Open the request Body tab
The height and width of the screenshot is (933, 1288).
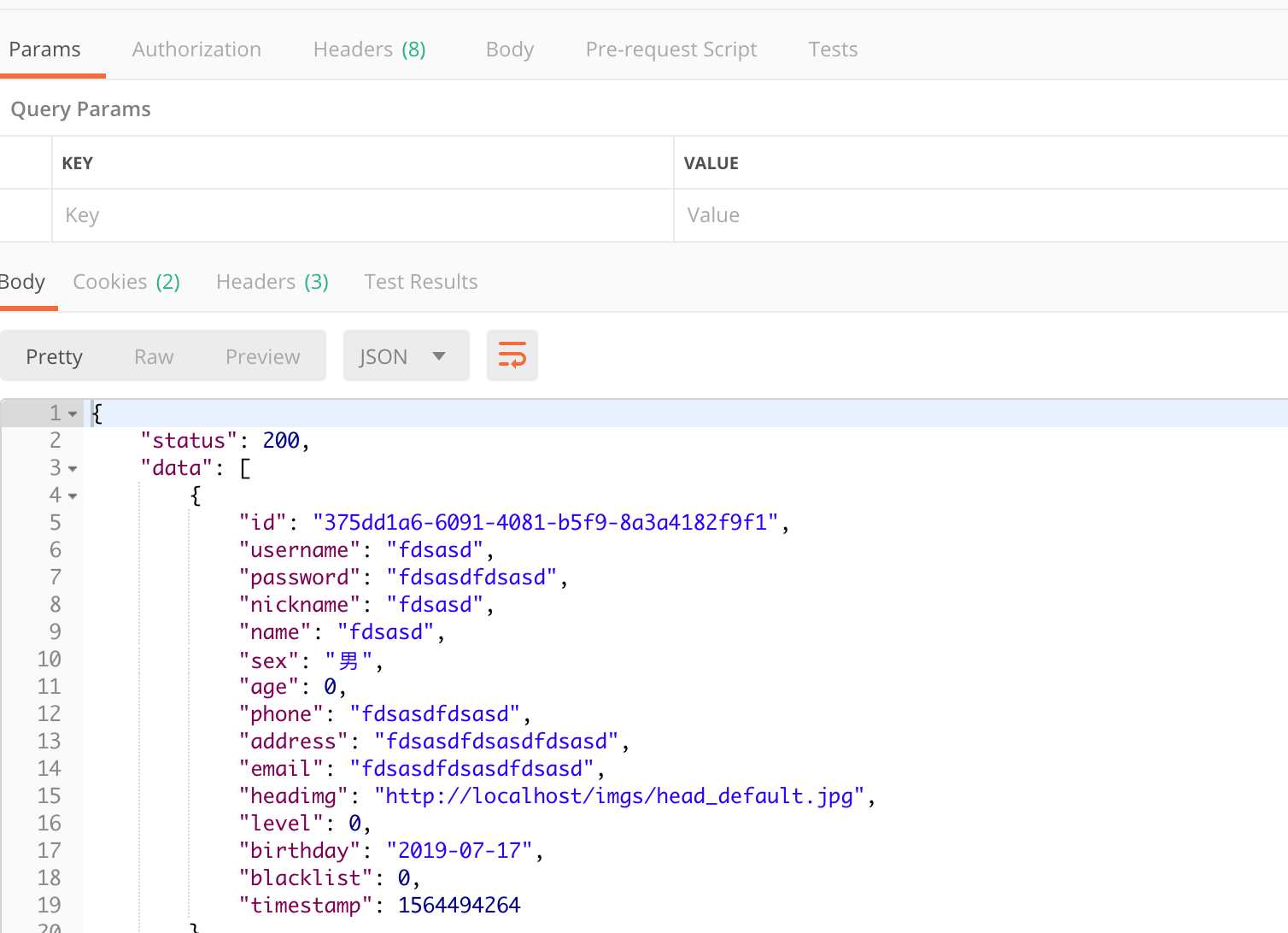510,50
